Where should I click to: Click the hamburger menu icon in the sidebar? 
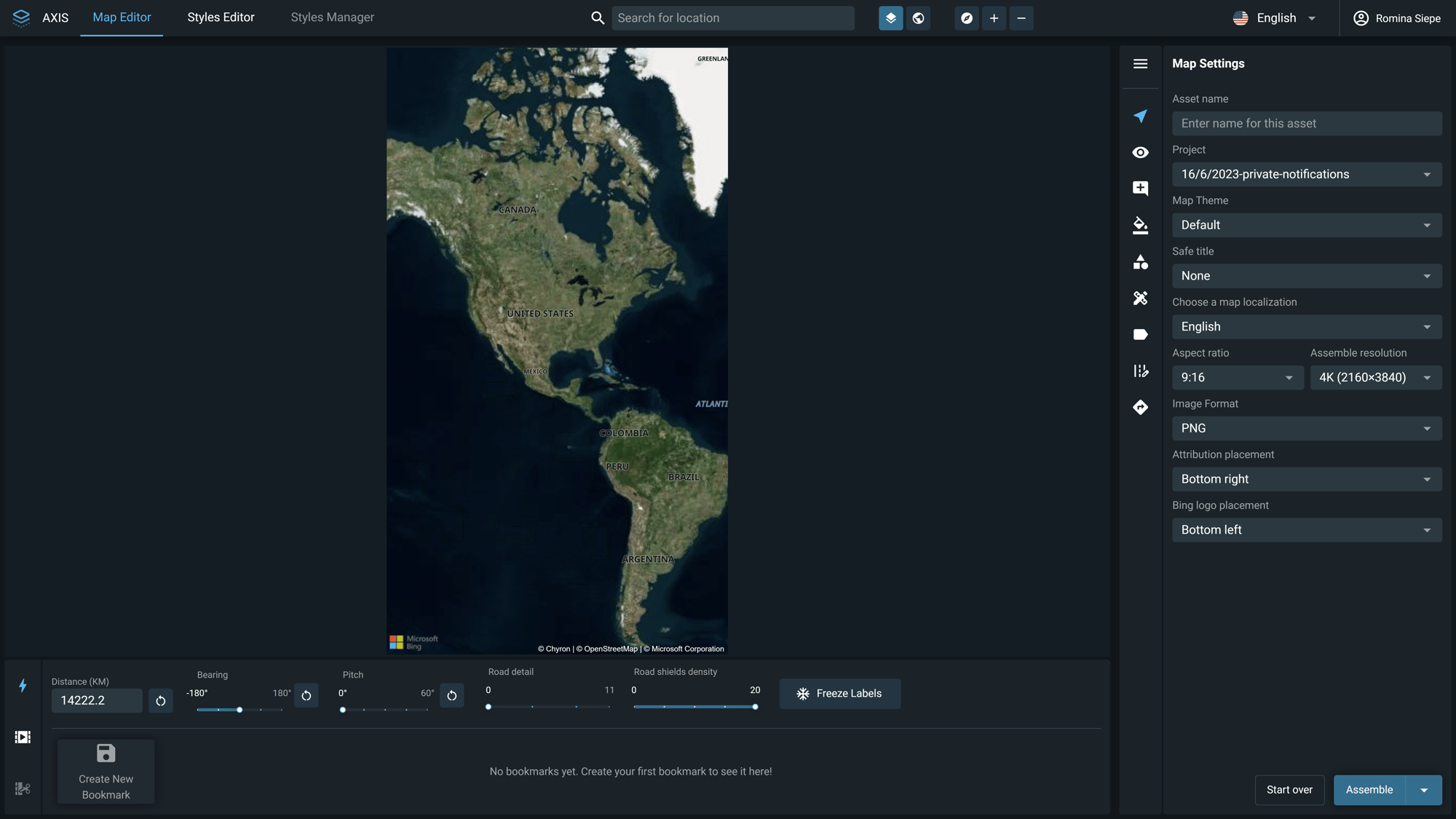pos(1140,64)
